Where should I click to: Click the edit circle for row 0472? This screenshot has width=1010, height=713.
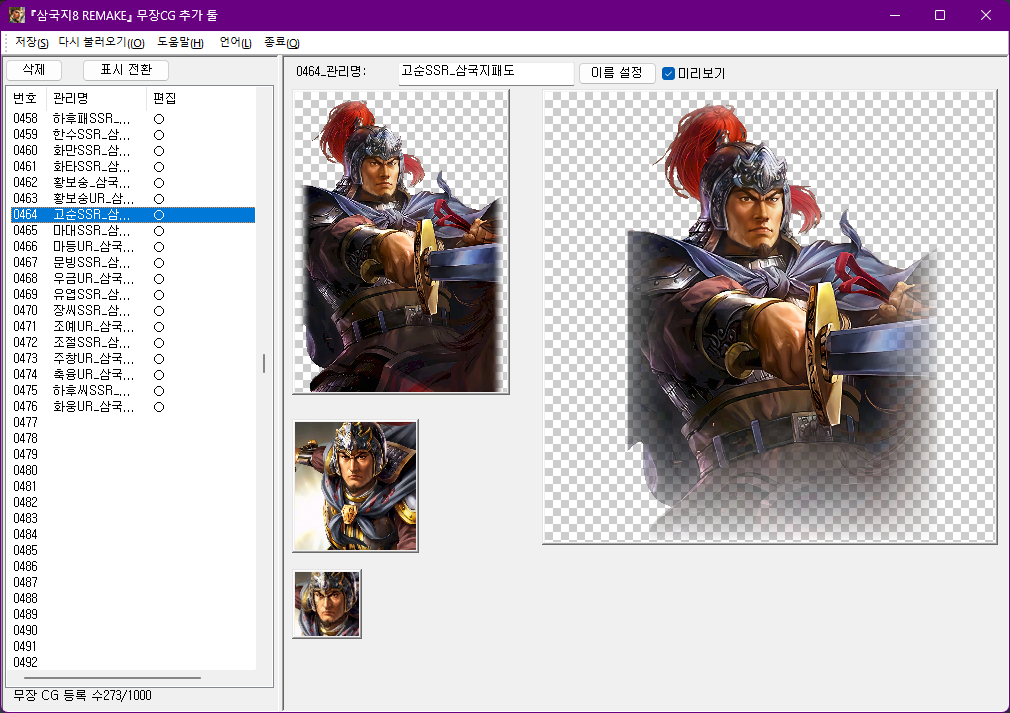159,343
